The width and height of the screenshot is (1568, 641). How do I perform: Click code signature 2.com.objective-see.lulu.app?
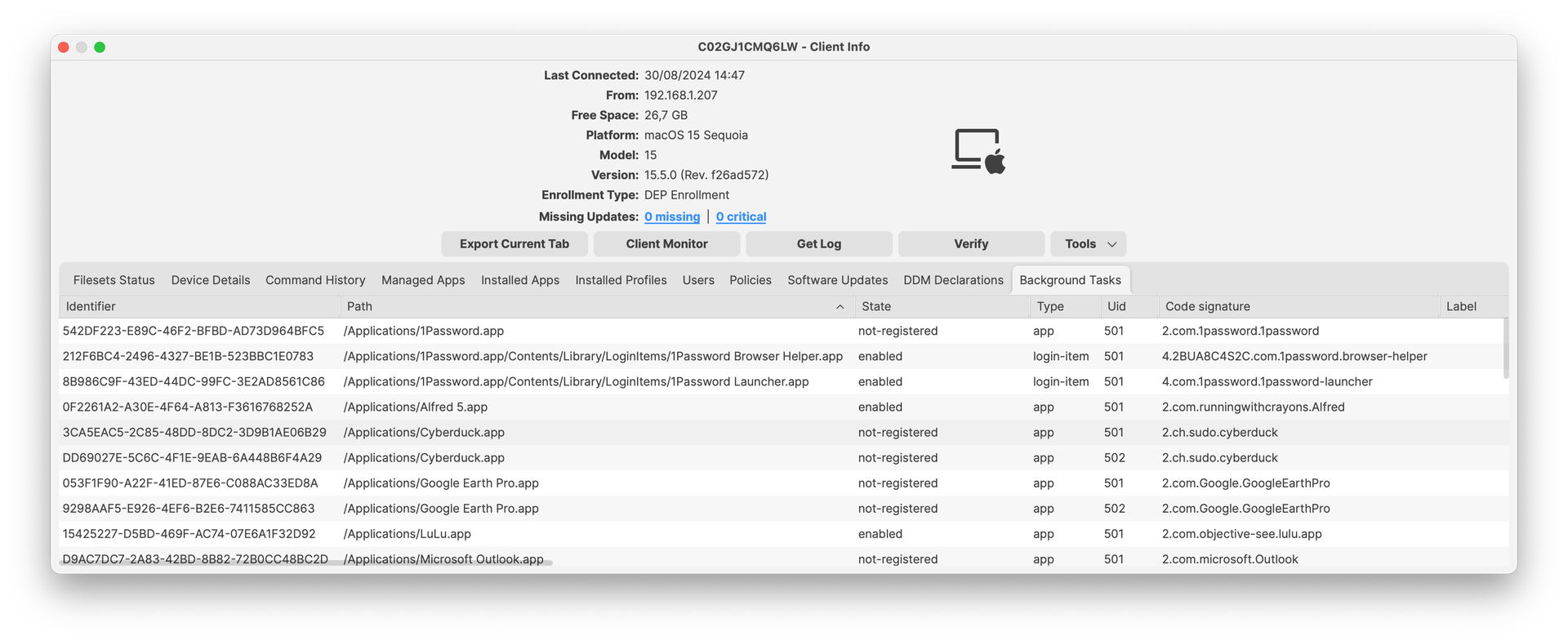(x=1242, y=533)
